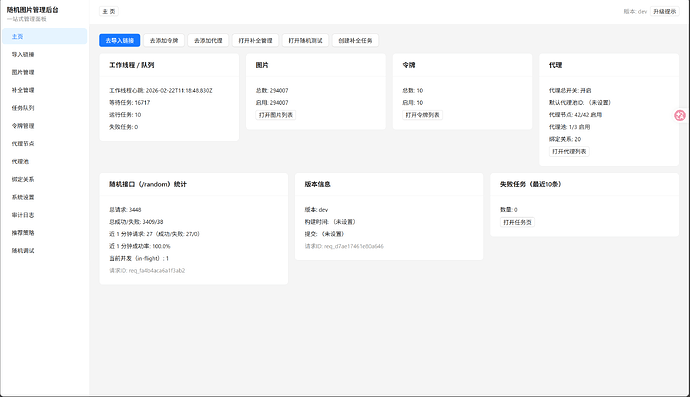Screen dimensions: 690x397
Task: Click the 代理总开关: 开启 line
Action: coord(570,91)
